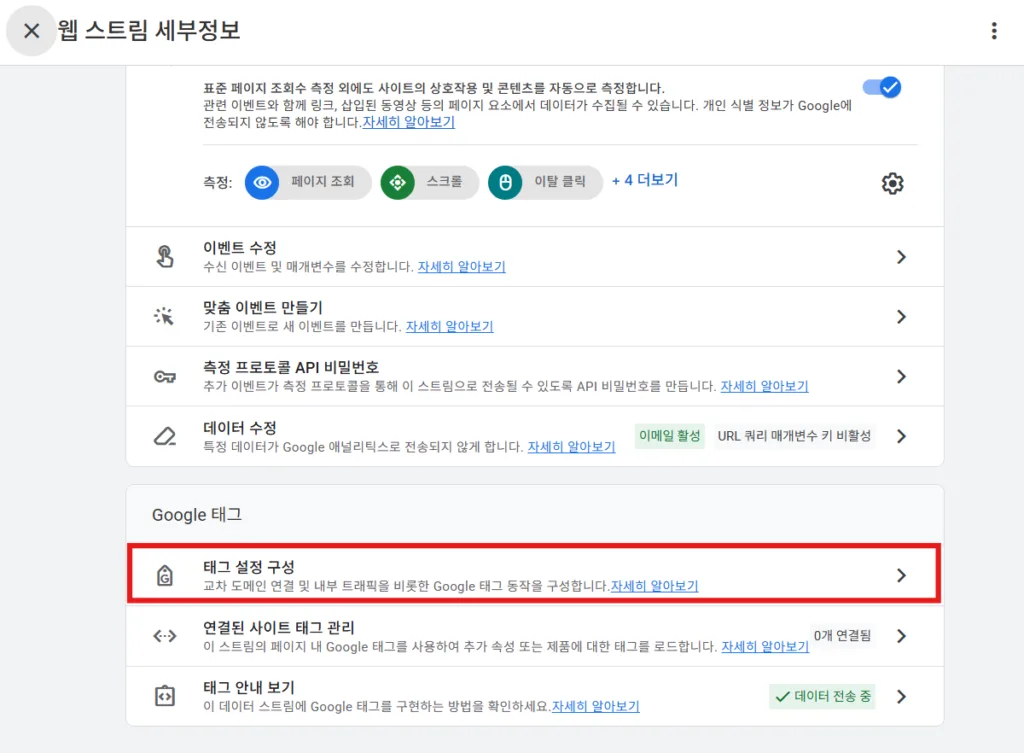The height and width of the screenshot is (753, 1024).
Task: Expand 이벤트 수정 with its chevron
Action: point(901,257)
